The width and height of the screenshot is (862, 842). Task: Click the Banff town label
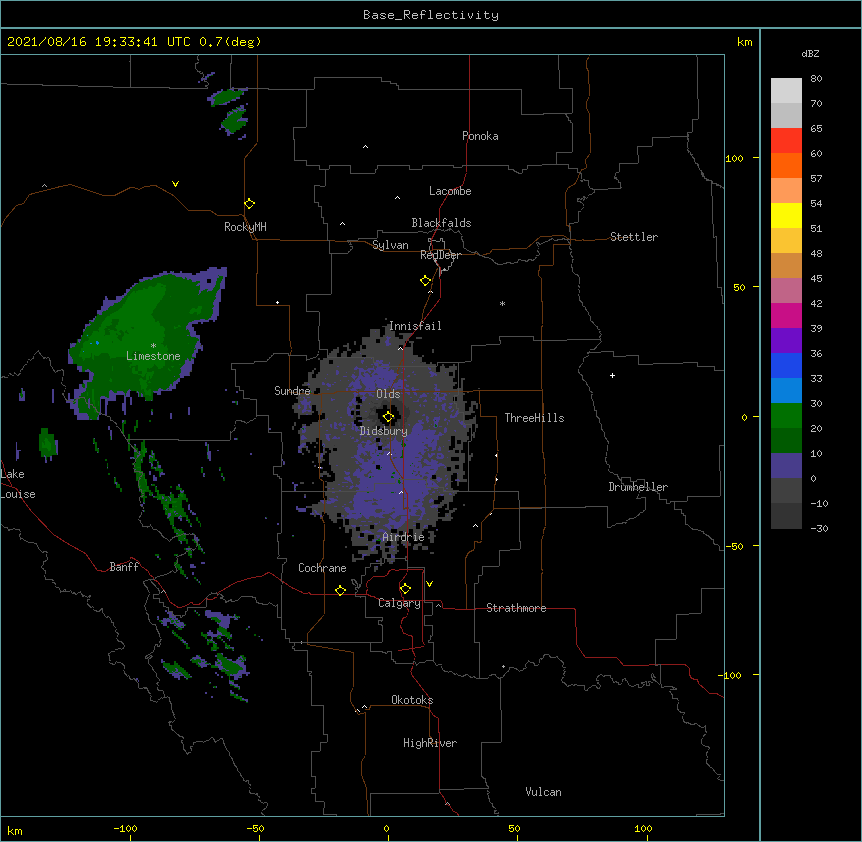[x=124, y=567]
